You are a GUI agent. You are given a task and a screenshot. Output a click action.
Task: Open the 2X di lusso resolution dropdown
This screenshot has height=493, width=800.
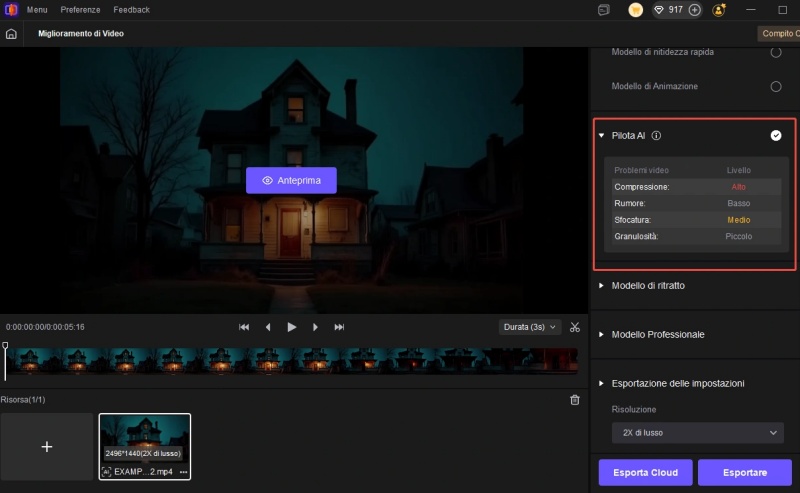pyautogui.click(x=697, y=433)
